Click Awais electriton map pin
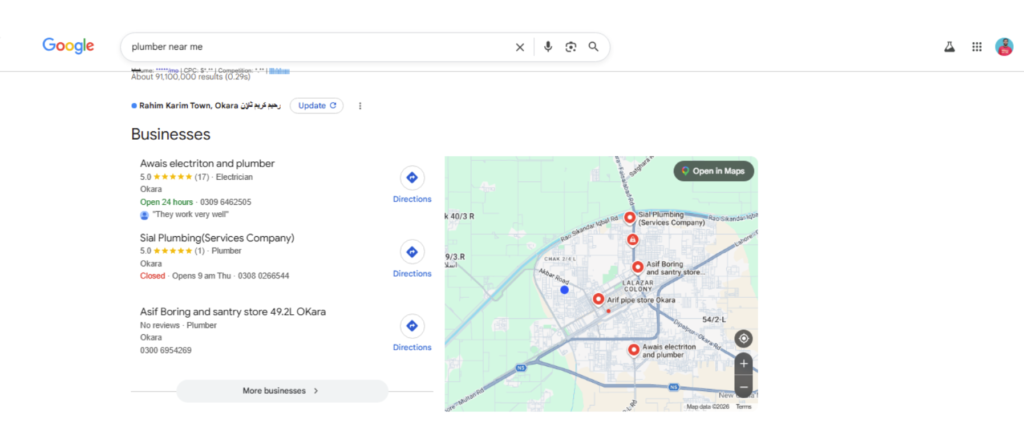Image resolution: width=1024 pixels, height=425 pixels. tap(633, 350)
